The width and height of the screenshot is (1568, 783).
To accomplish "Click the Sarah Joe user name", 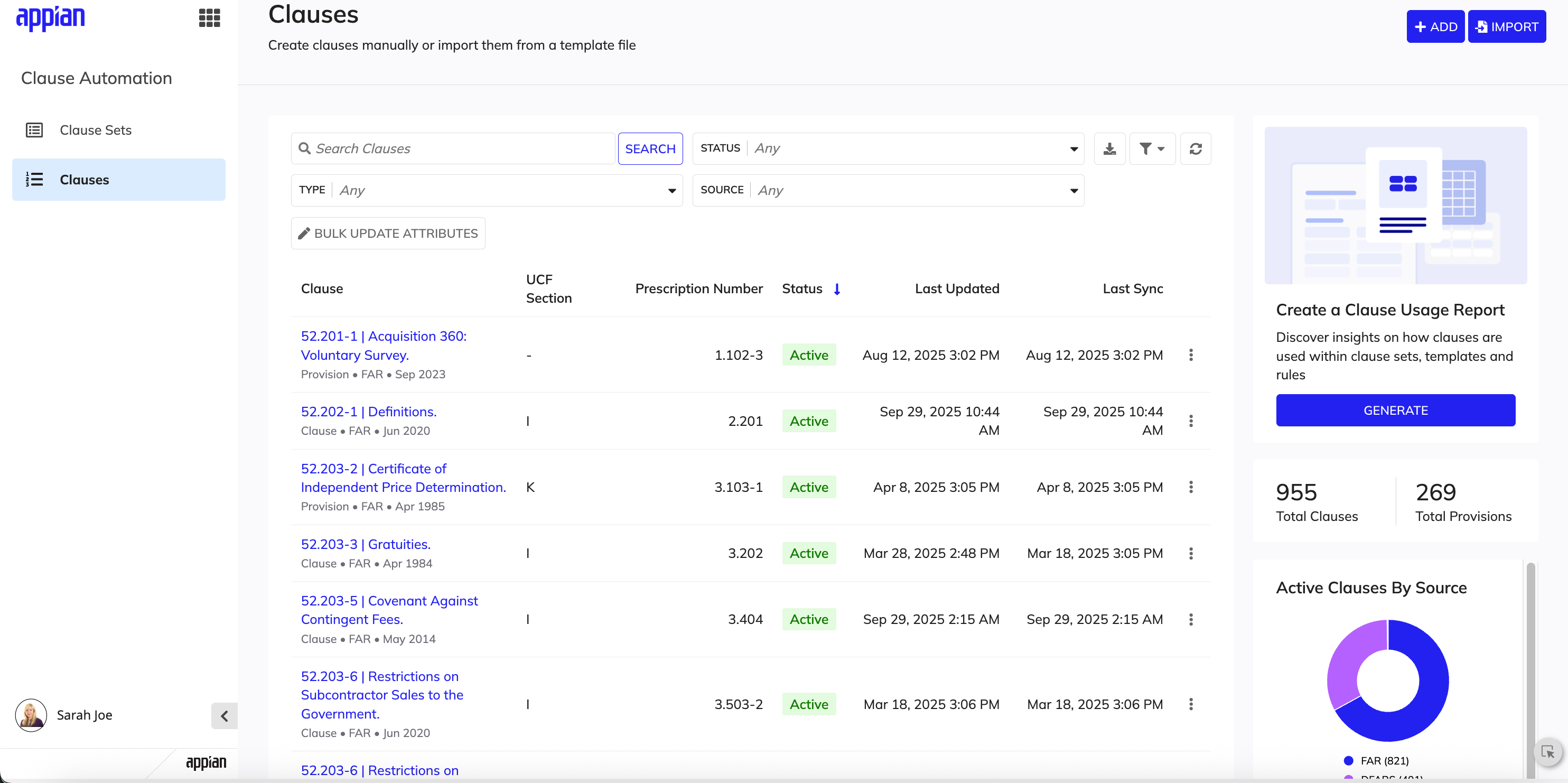I will 85,715.
